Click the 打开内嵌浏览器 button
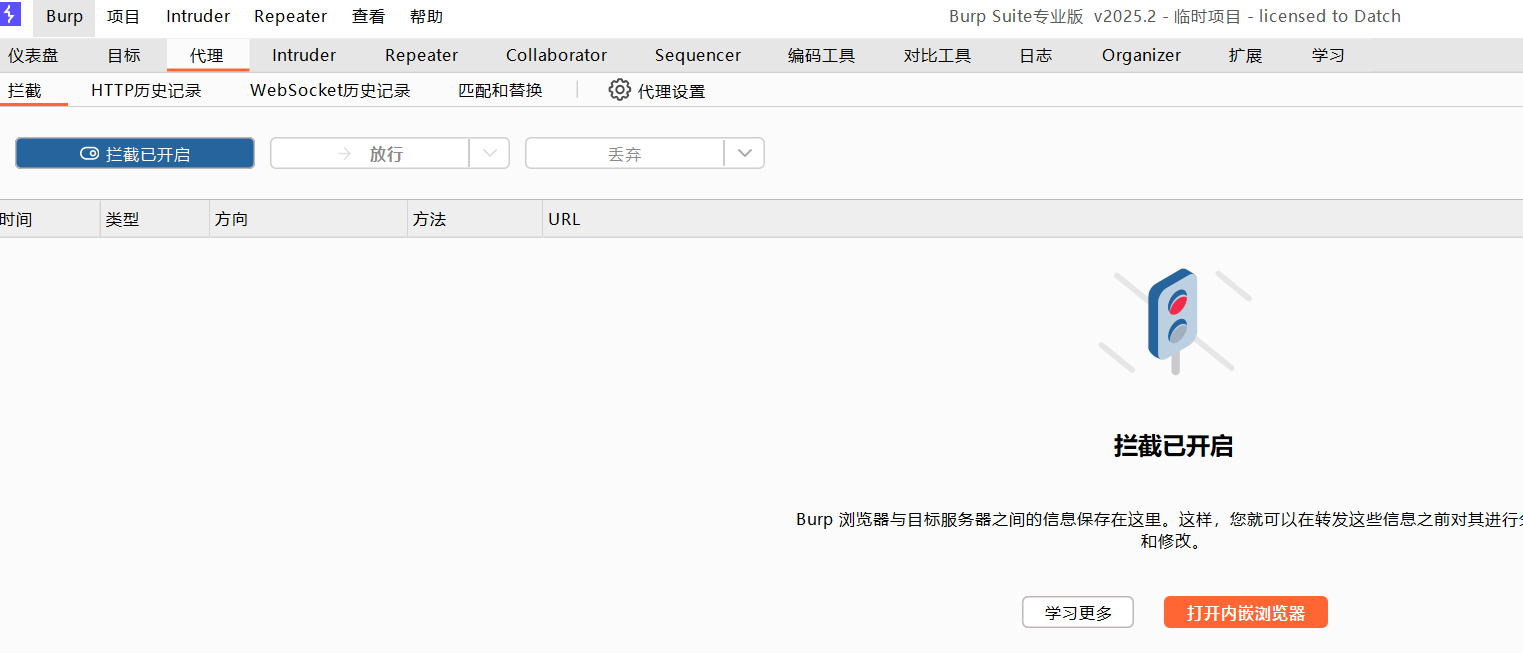 click(1246, 612)
